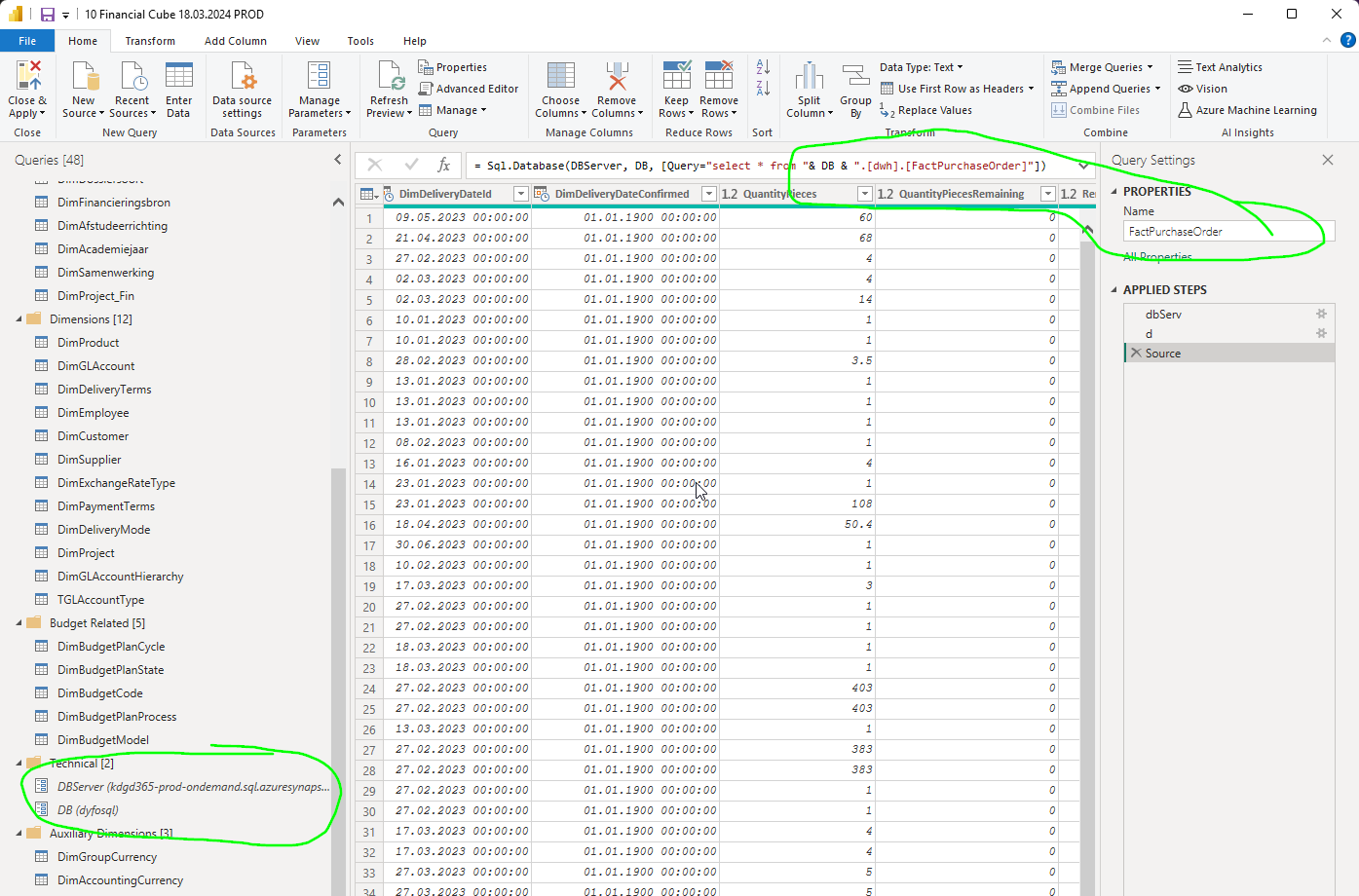Click the Split Column icon
This screenshot has height=896, width=1359.
coord(809,76)
